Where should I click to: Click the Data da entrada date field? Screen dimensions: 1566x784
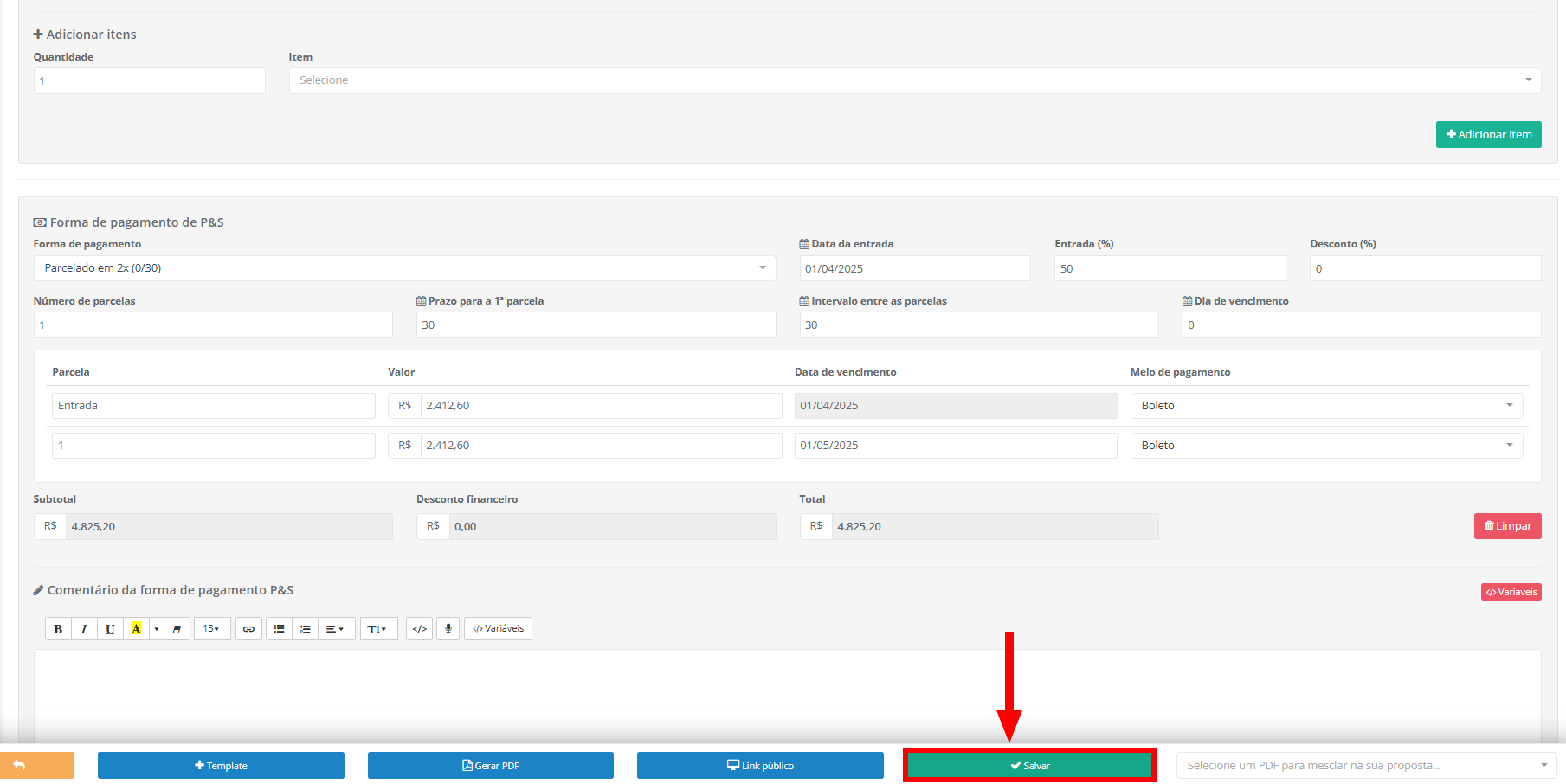[914, 269]
